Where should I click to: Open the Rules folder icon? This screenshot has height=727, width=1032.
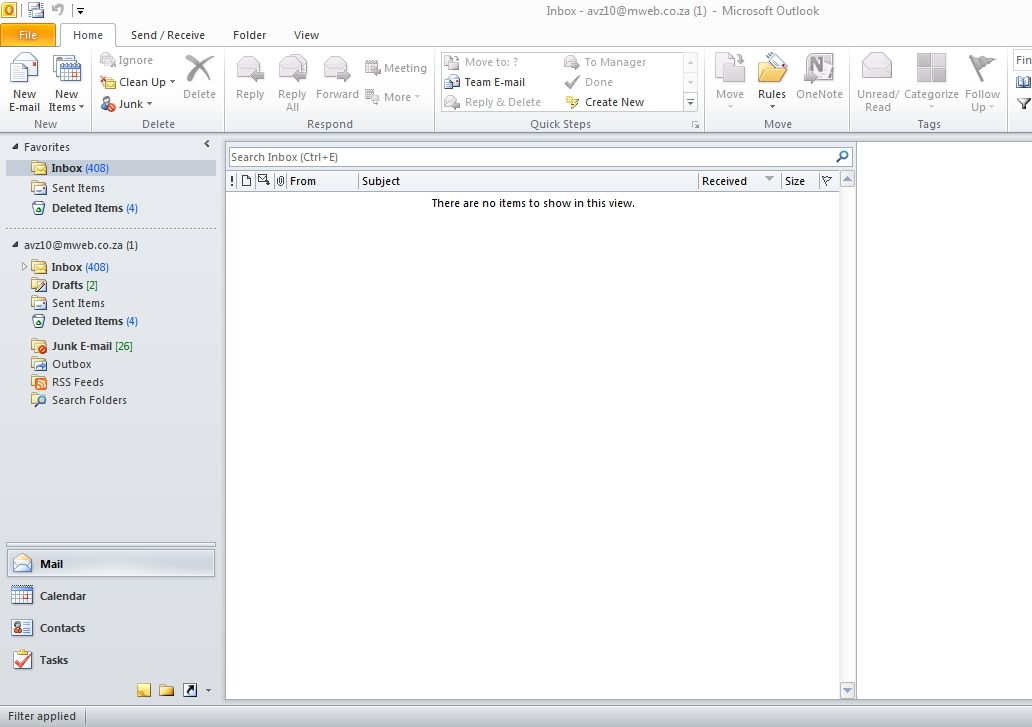pyautogui.click(x=772, y=70)
